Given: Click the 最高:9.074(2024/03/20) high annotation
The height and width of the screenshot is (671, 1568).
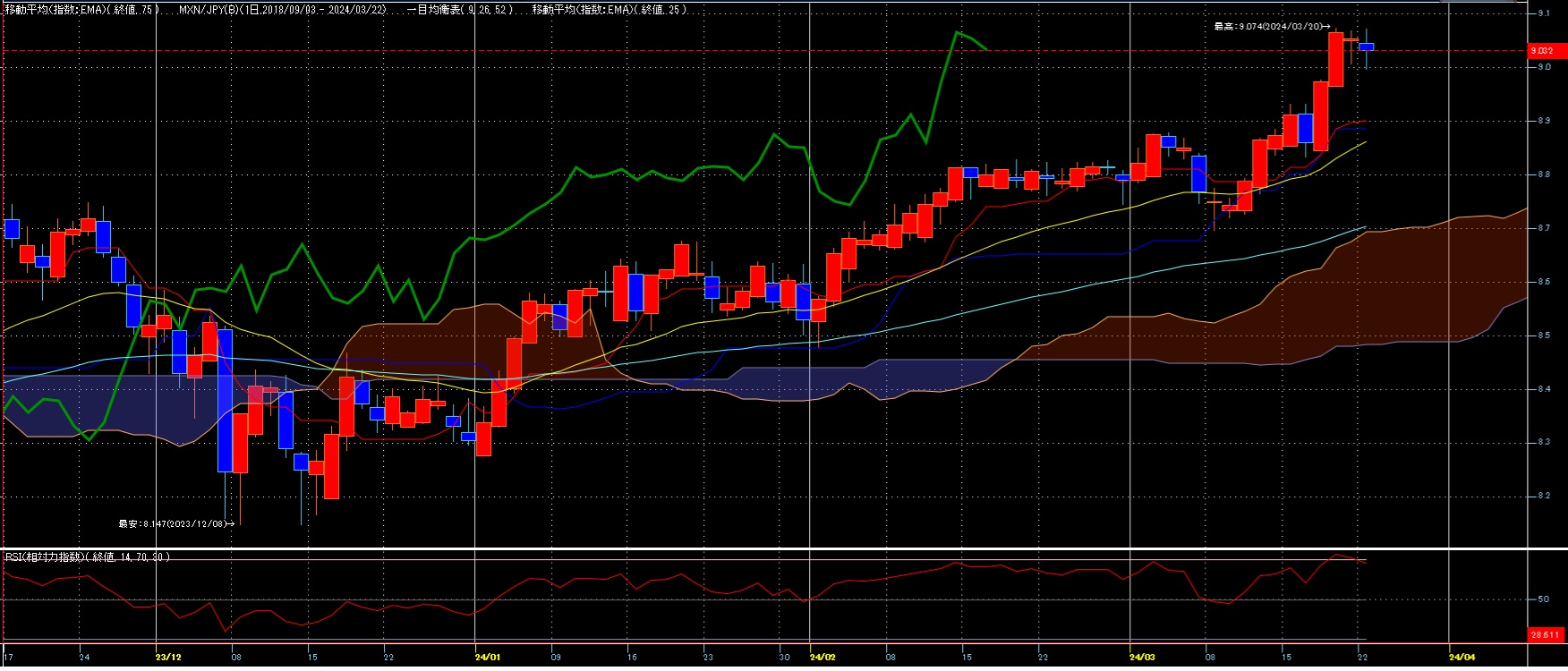Looking at the screenshot, I should click(1272, 27).
